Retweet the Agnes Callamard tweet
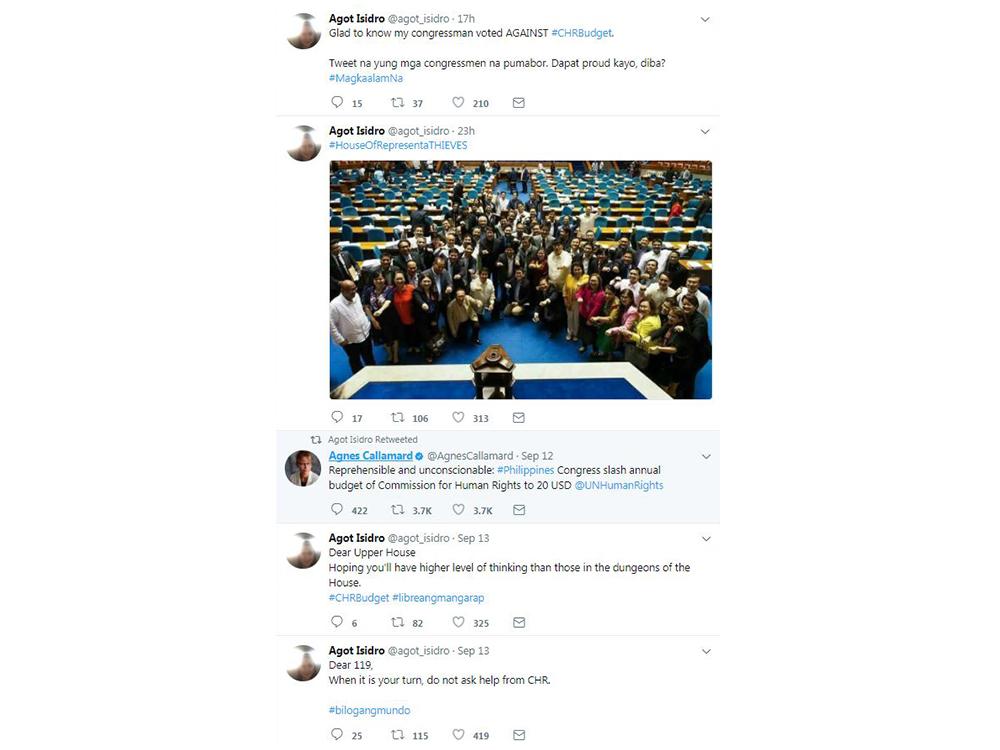Viewport: 1000px width, 750px height. coord(397,510)
